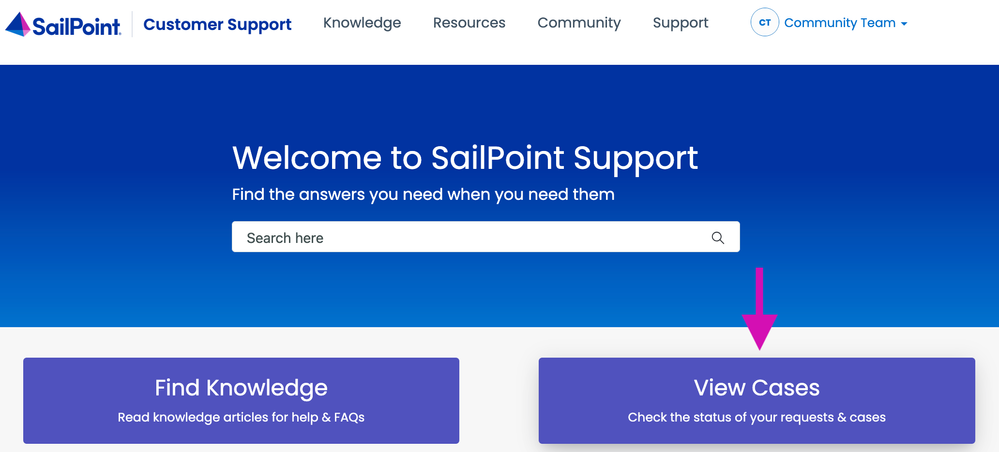999x452 pixels.
Task: Click 'Read knowledge articles for help & FAQs'
Action: 241,417
